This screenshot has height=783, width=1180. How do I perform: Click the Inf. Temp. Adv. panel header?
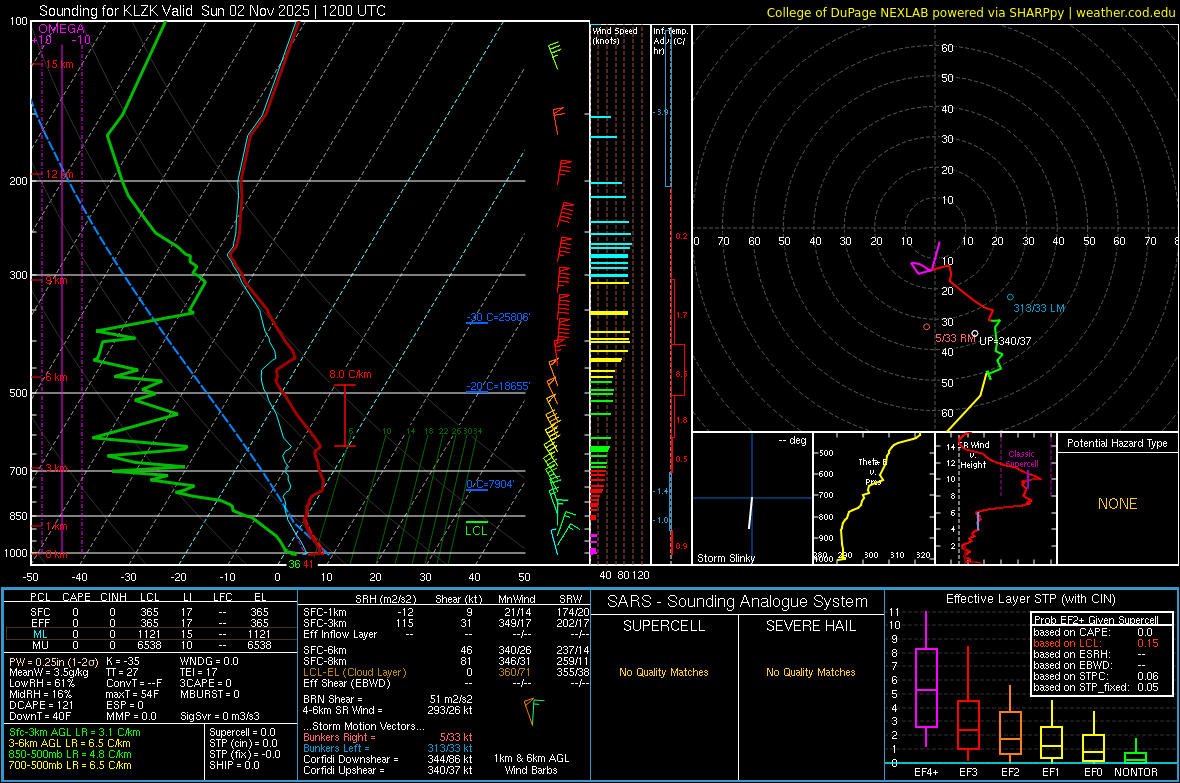[x=671, y=41]
